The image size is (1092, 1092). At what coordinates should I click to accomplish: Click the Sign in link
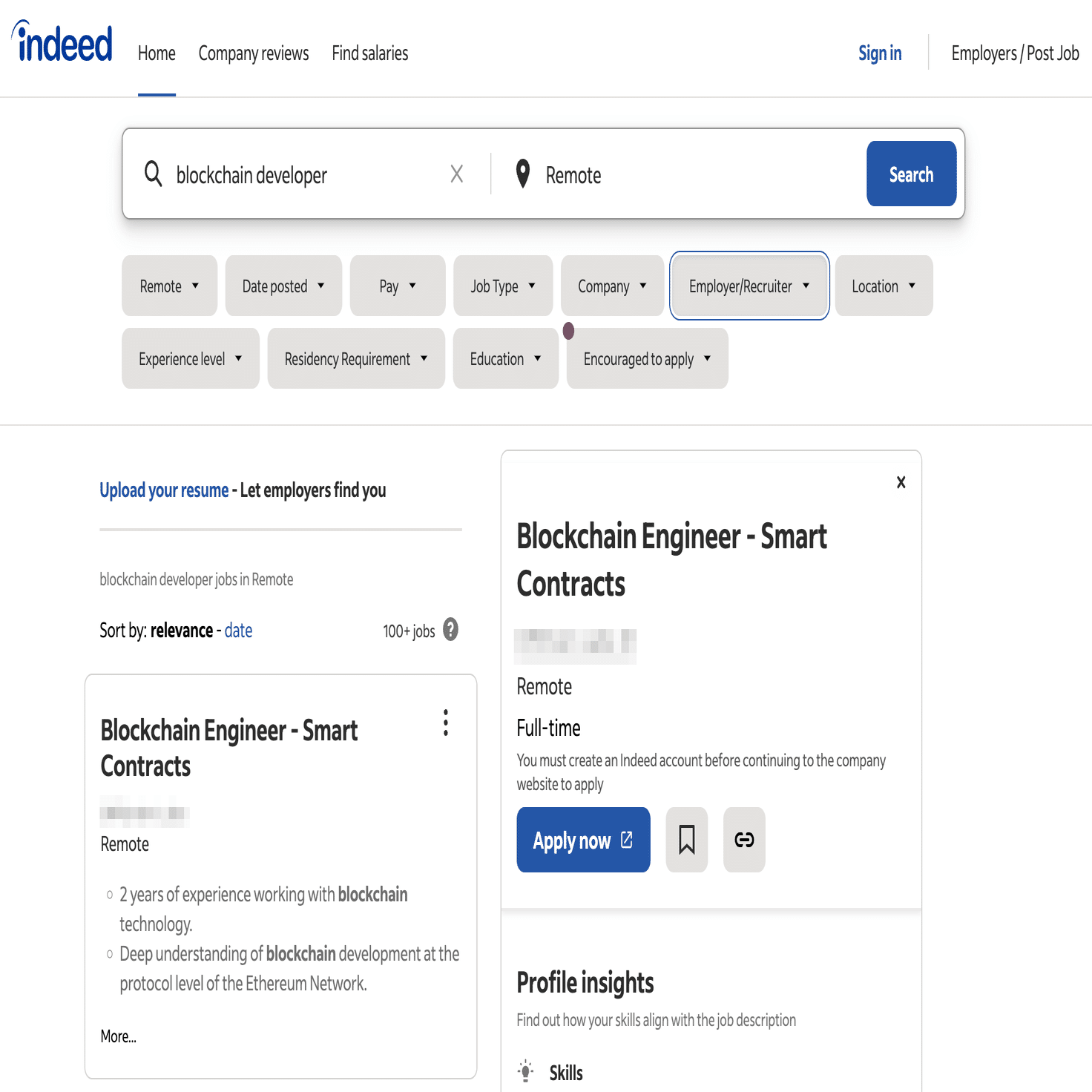pyautogui.click(x=880, y=53)
